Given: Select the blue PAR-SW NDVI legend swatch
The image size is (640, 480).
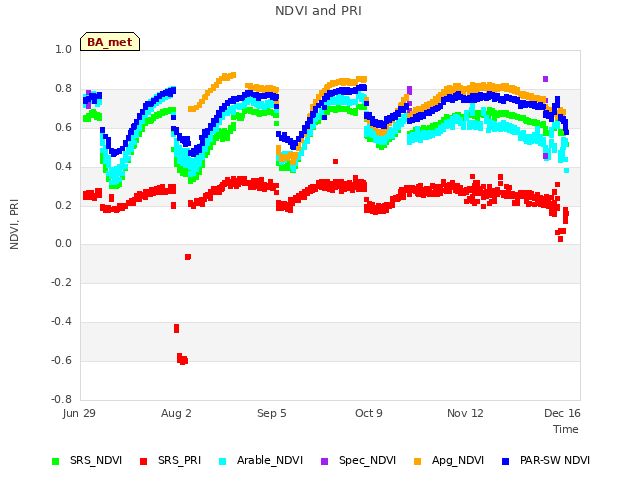Looking at the screenshot, I should coord(505,461).
